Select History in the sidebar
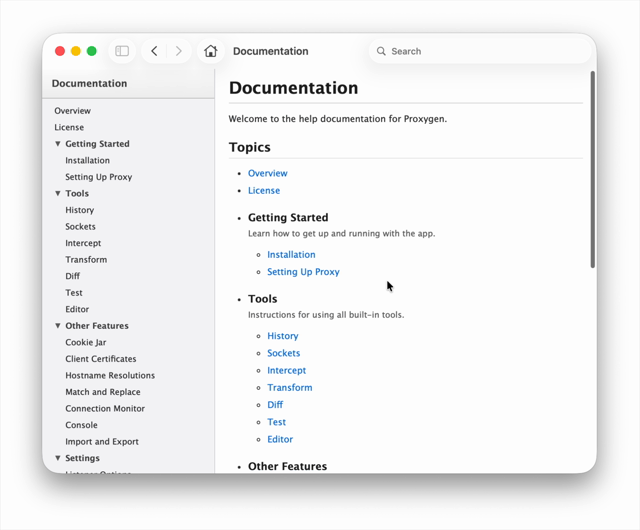The height and width of the screenshot is (530, 640). (80, 210)
